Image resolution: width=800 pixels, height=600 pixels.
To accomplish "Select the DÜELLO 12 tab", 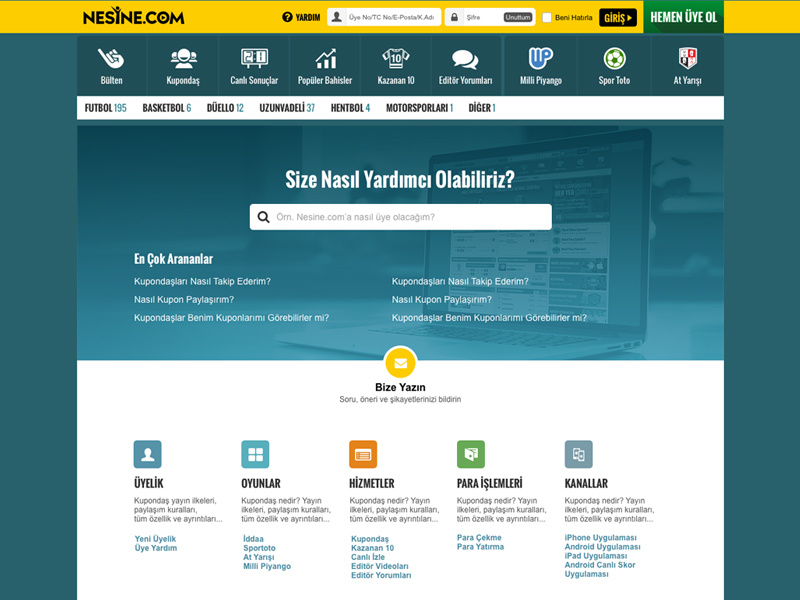I will [x=225, y=108].
